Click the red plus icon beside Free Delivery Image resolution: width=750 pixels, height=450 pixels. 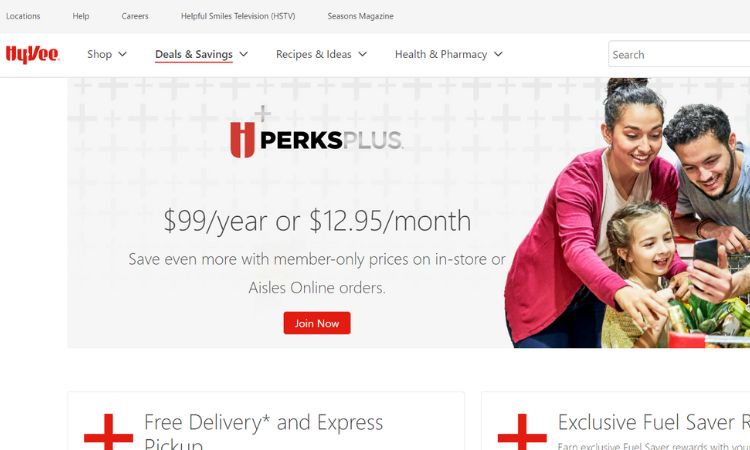[109, 432]
